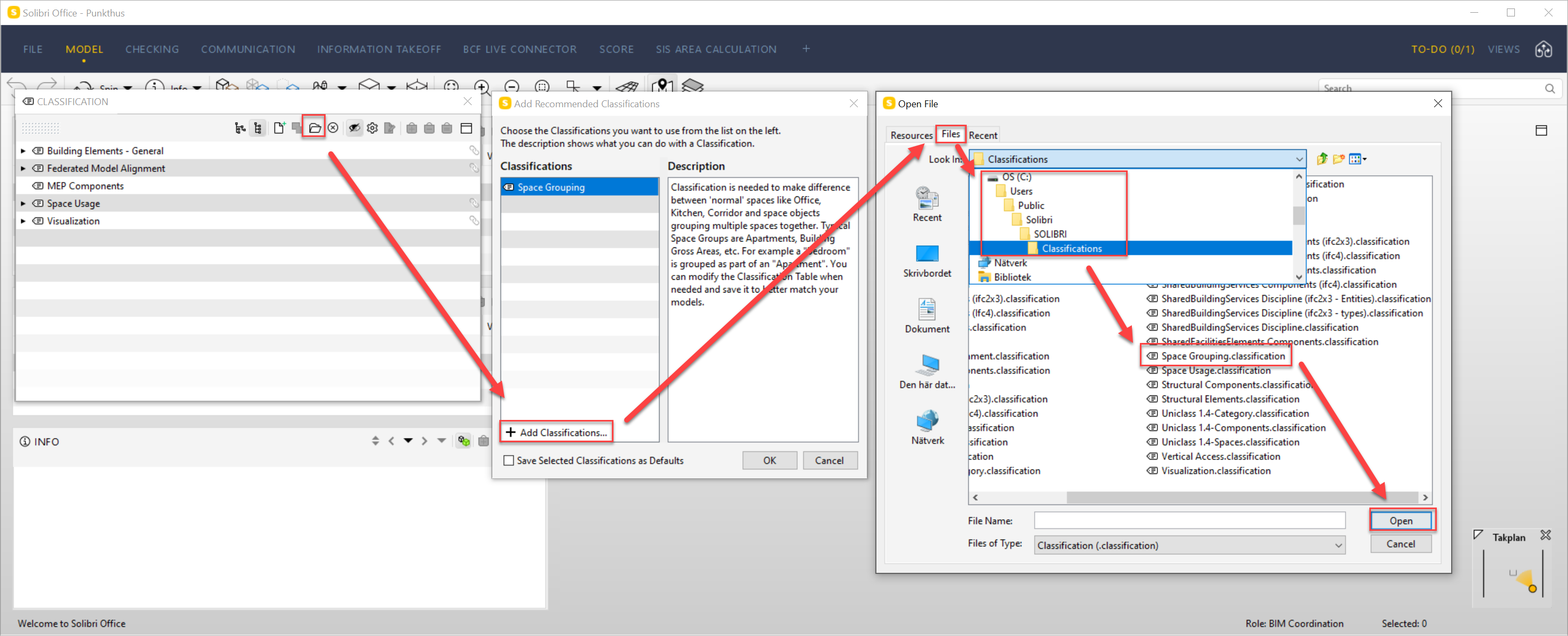Viewport: 1568px width, 636px height.
Task: Check Save Selected Classifications as Defaults
Action: click(x=508, y=461)
